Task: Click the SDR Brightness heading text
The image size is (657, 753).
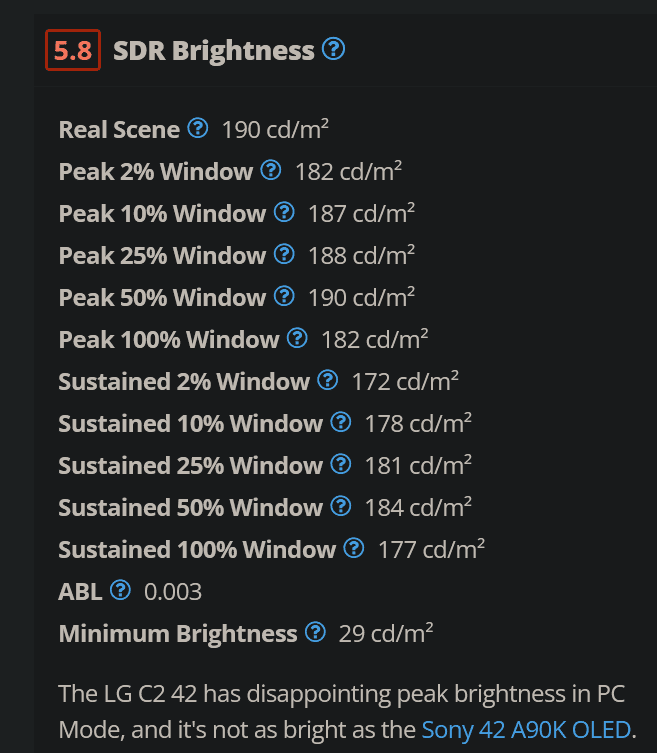Action: pos(214,50)
